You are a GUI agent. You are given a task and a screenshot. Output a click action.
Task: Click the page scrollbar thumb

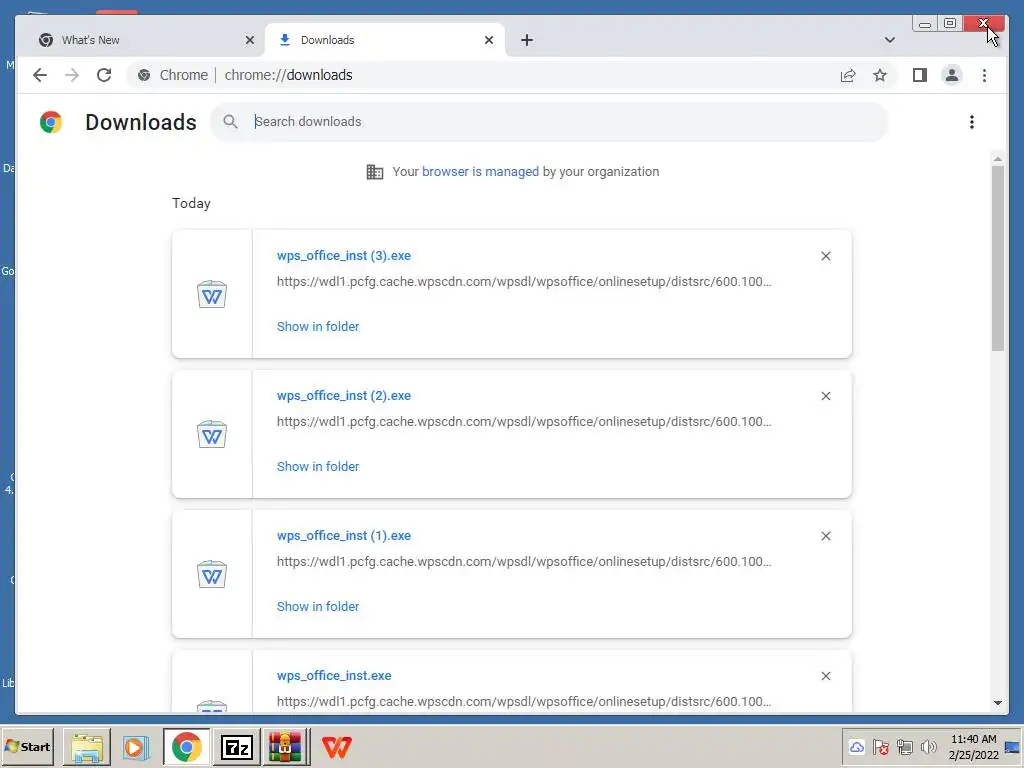[x=997, y=258]
